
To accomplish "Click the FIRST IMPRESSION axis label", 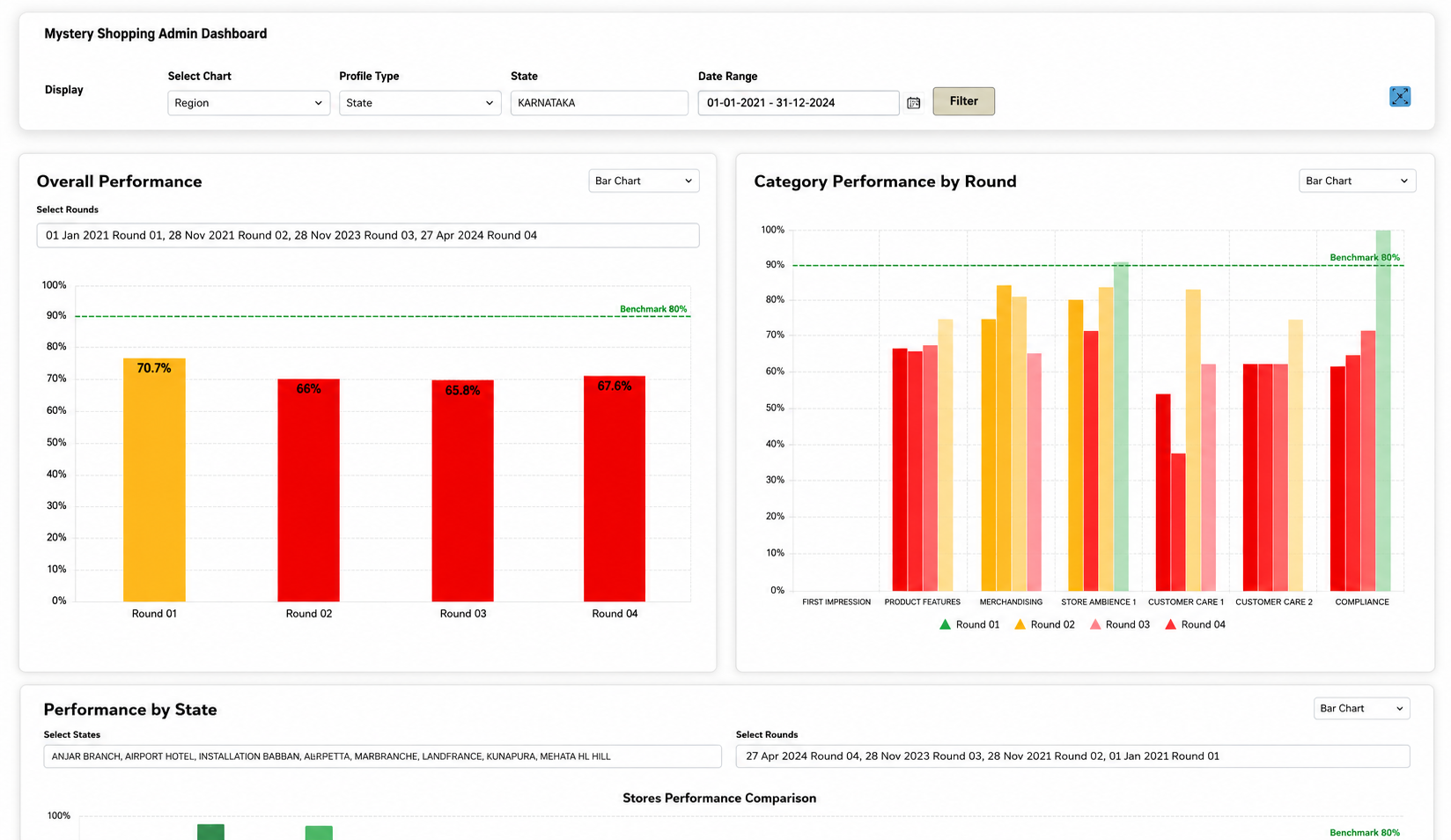I will (x=836, y=602).
